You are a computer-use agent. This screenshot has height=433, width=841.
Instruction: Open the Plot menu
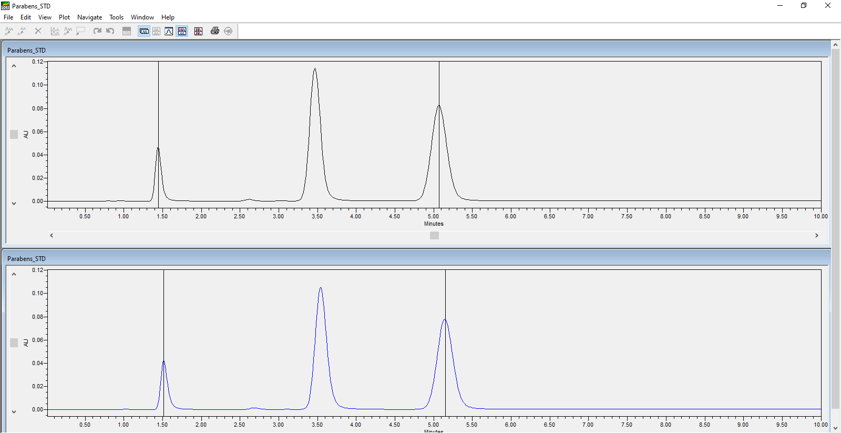coord(64,17)
